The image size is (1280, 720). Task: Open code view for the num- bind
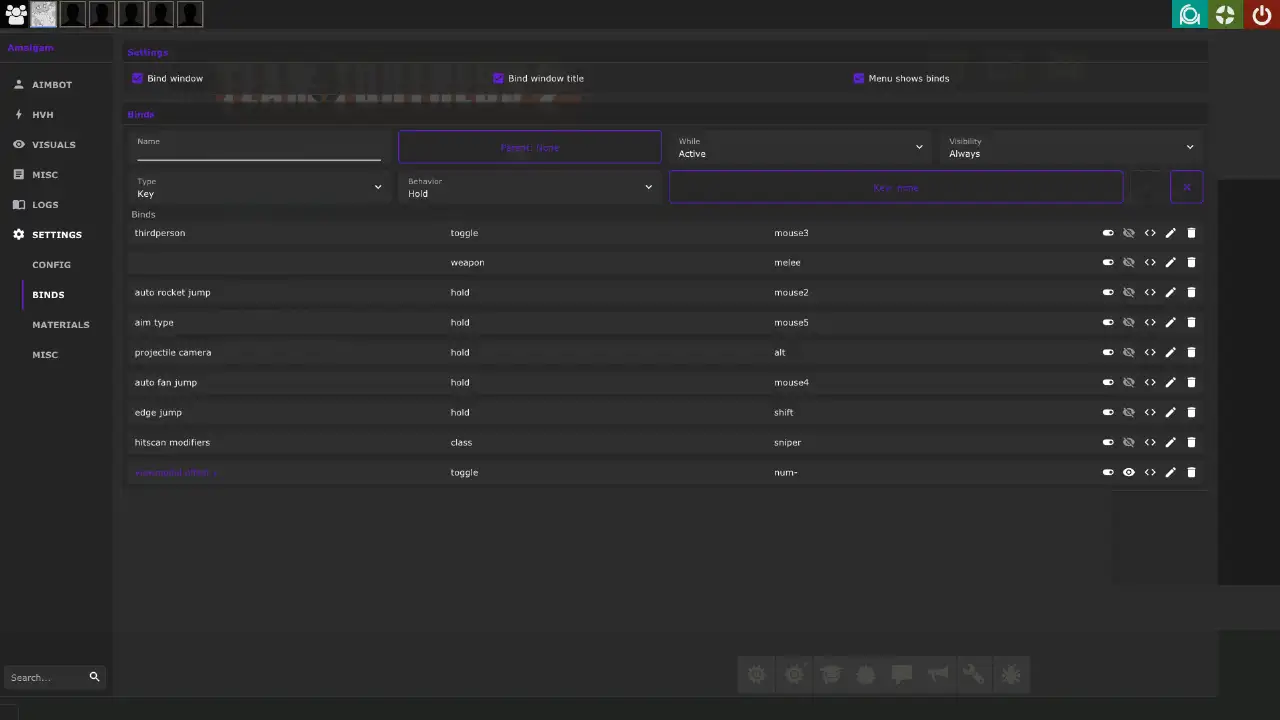coord(1150,473)
